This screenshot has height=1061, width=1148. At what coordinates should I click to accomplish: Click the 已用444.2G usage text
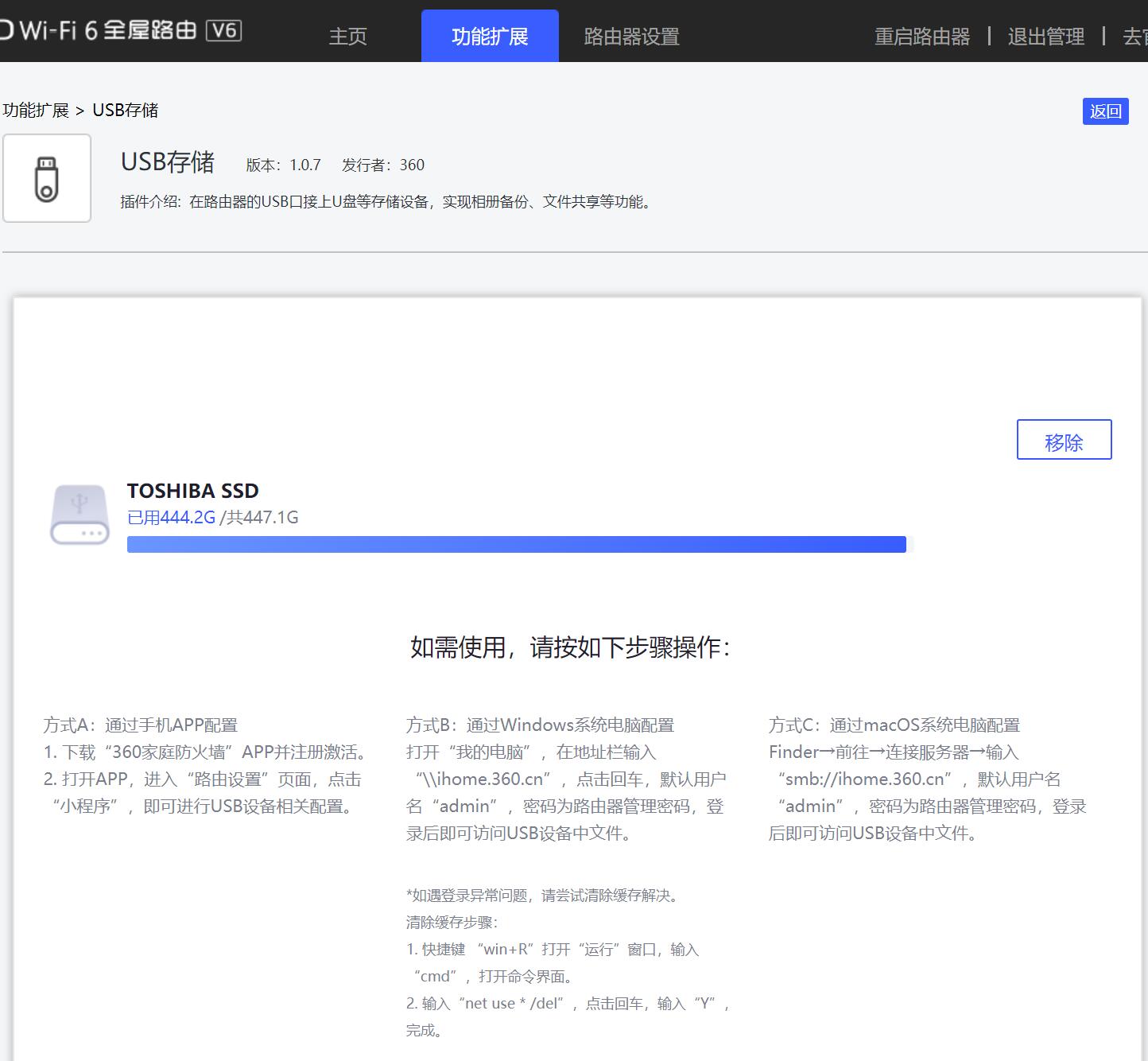pos(171,517)
